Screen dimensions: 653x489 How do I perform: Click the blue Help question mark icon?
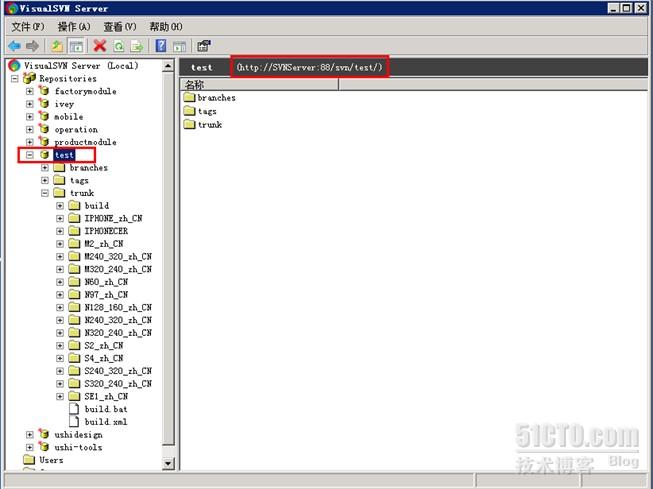click(161, 46)
